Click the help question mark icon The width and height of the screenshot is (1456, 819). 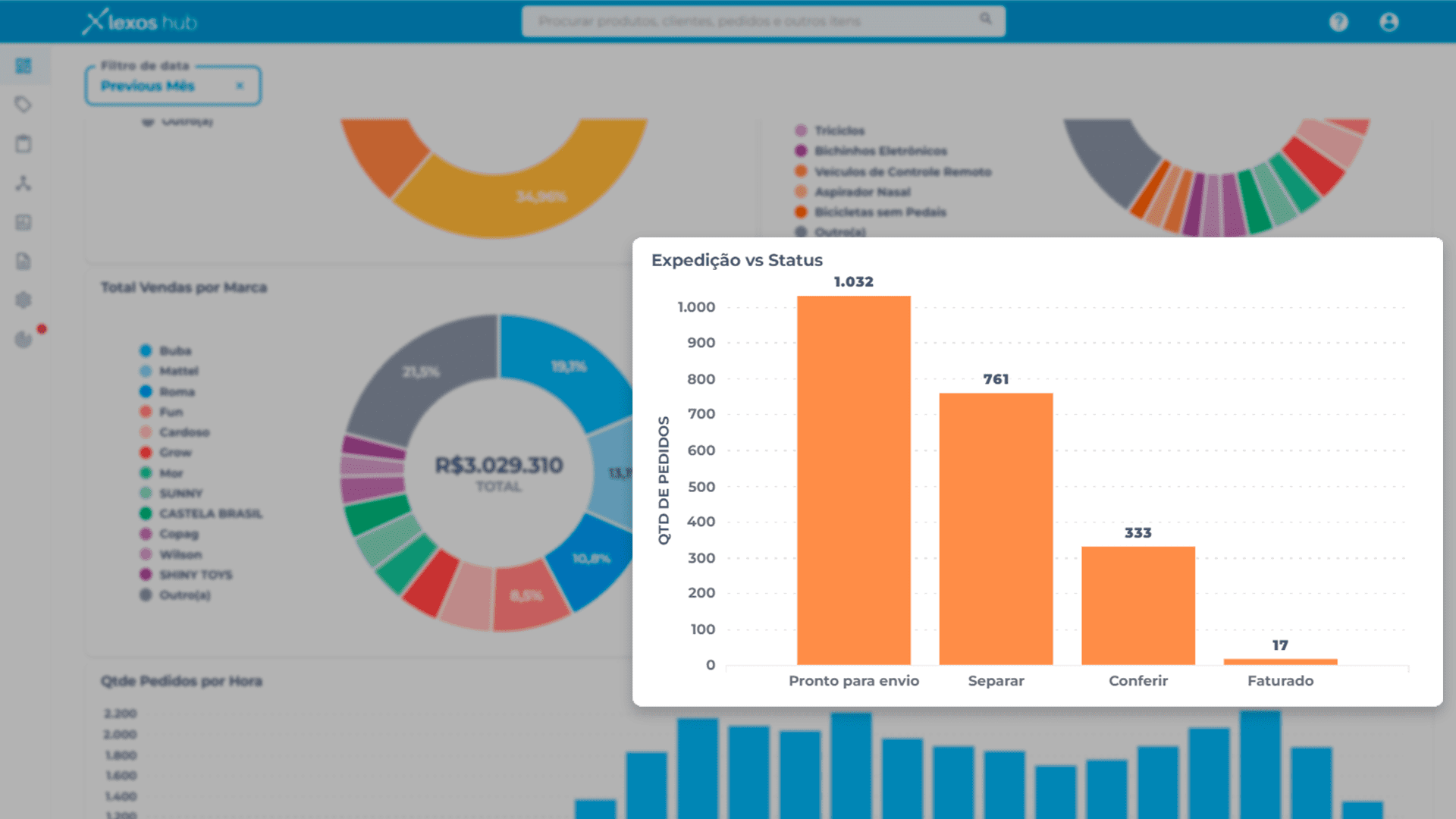pyautogui.click(x=1339, y=22)
